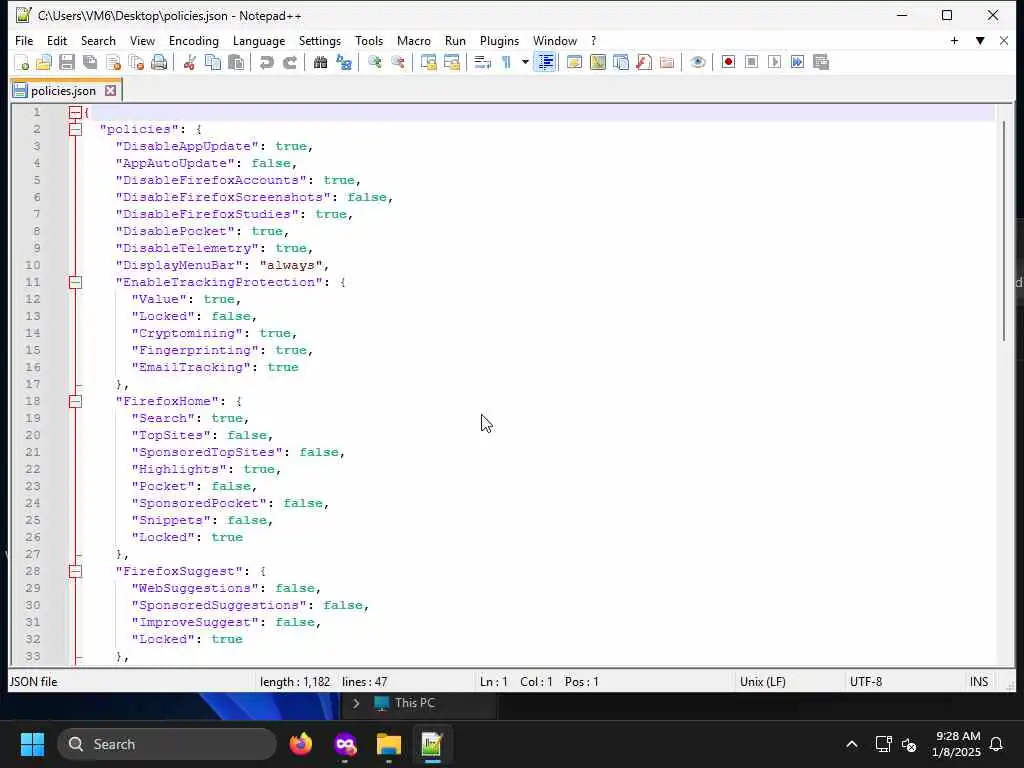This screenshot has width=1024, height=768.
Task: Toggle the indent guide toolbar button
Action: pyautogui.click(x=545, y=62)
